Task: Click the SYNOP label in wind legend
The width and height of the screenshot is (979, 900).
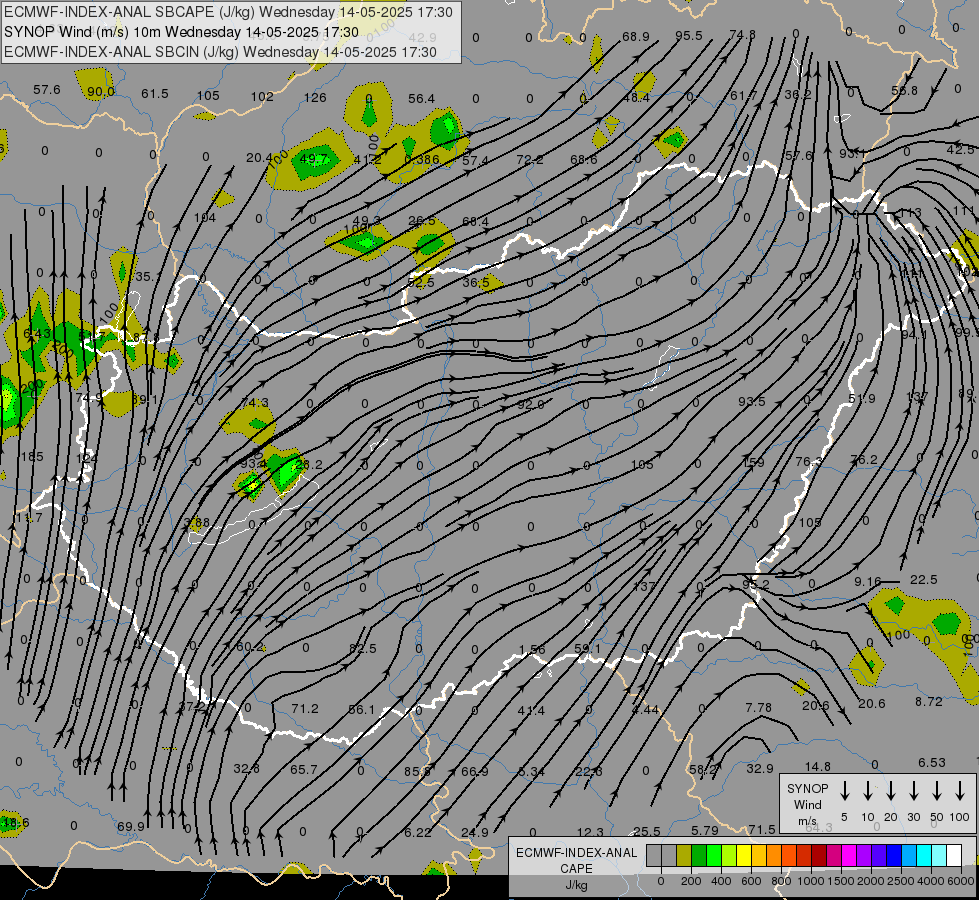Action: (x=807, y=788)
